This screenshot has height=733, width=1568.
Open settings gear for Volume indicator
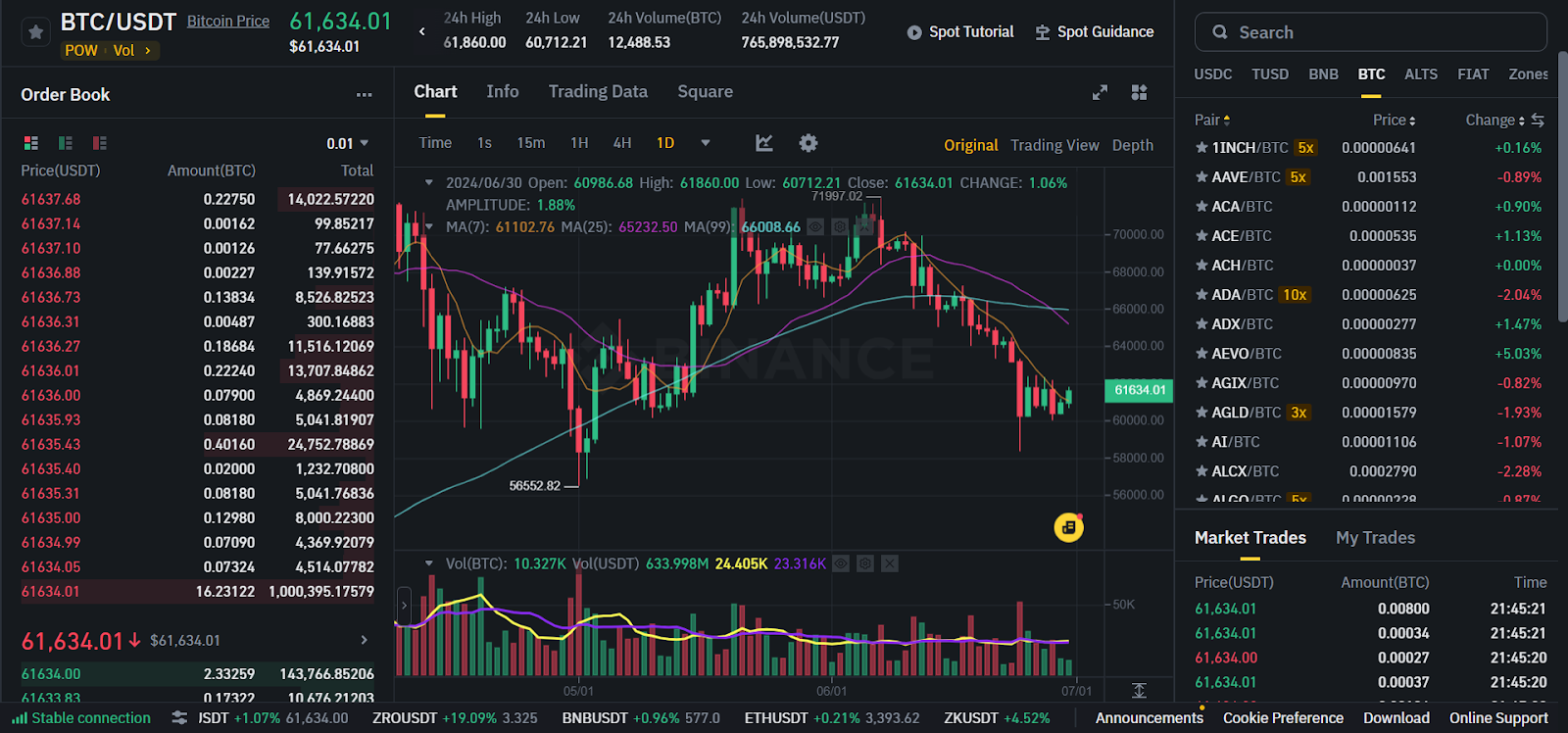[865, 563]
